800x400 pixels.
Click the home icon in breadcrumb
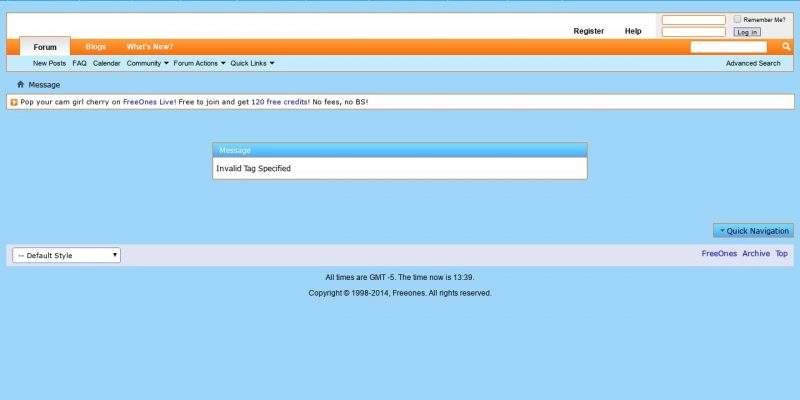click(x=20, y=85)
